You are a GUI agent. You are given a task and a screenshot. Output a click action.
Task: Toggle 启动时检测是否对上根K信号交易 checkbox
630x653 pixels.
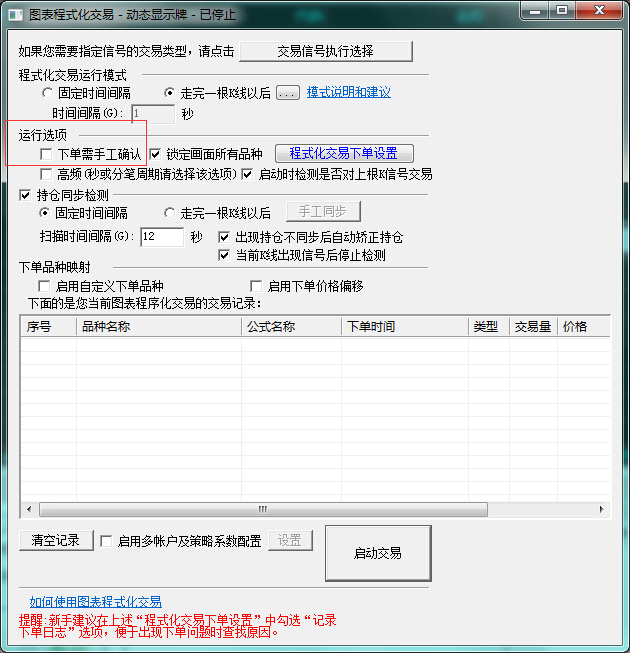pyautogui.click(x=247, y=174)
